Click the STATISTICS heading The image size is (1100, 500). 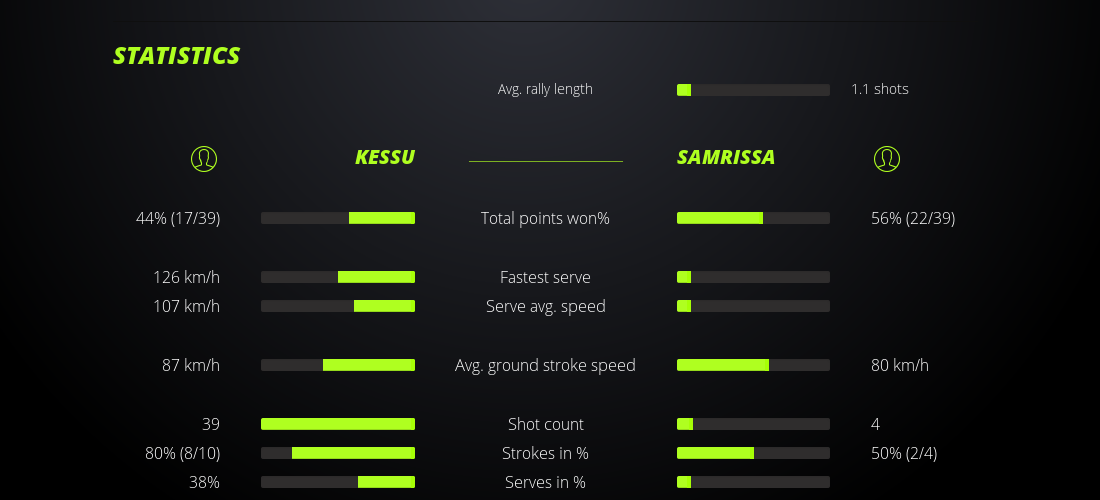click(x=177, y=56)
